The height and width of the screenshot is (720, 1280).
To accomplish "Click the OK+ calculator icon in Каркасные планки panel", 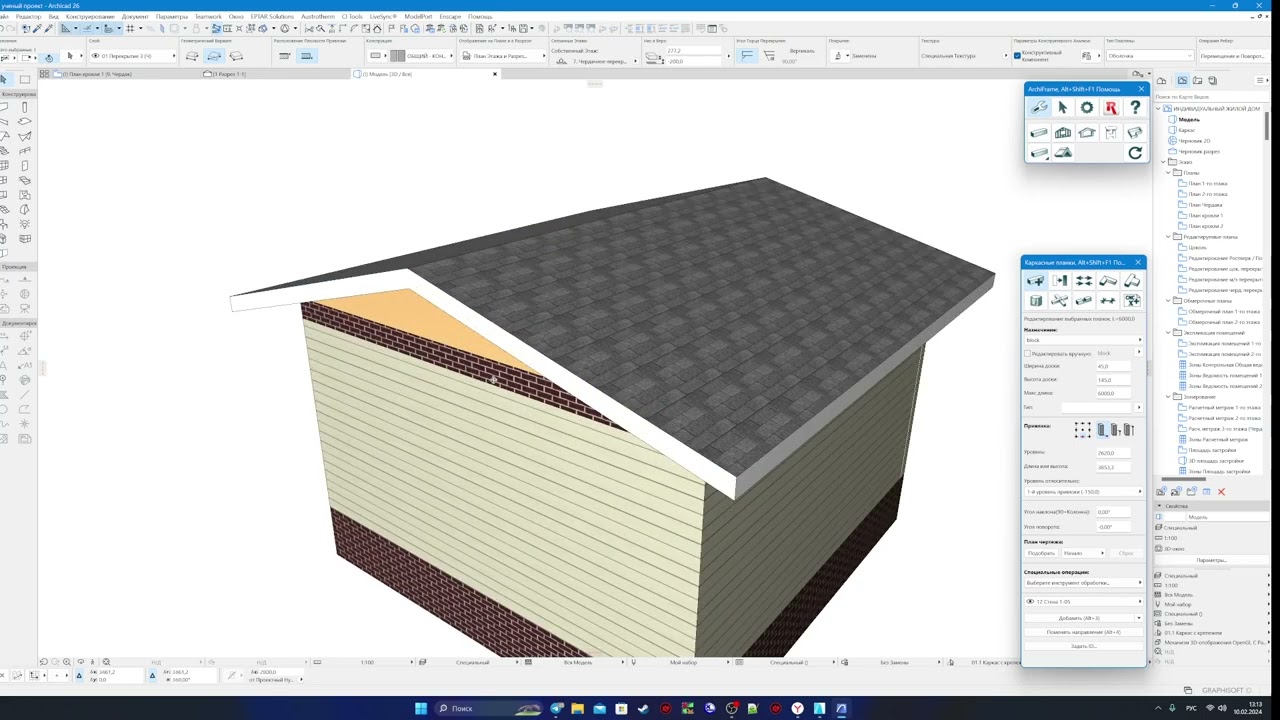I will [1132, 300].
